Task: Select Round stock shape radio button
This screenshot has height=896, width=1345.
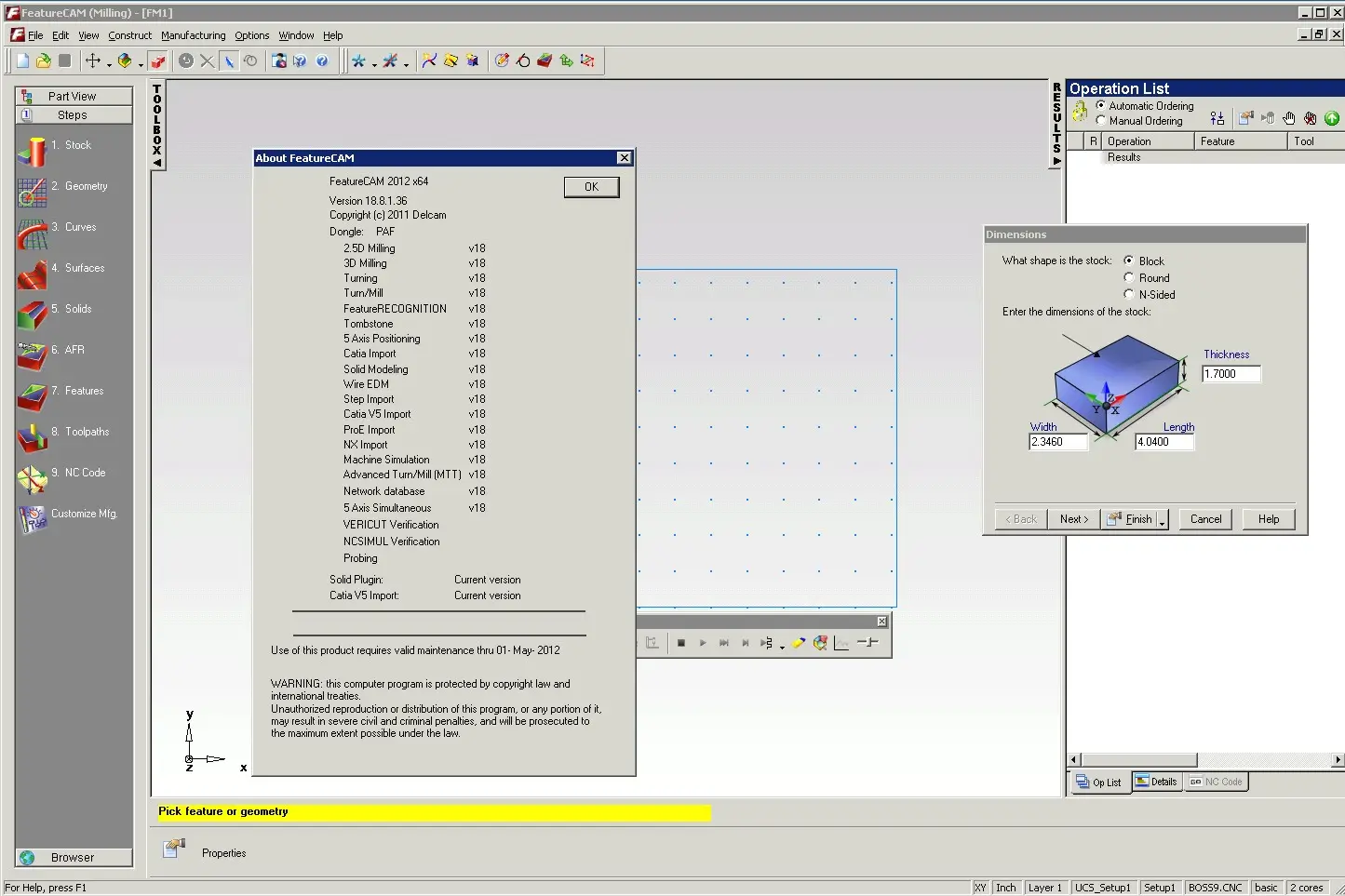Action: click(1129, 277)
